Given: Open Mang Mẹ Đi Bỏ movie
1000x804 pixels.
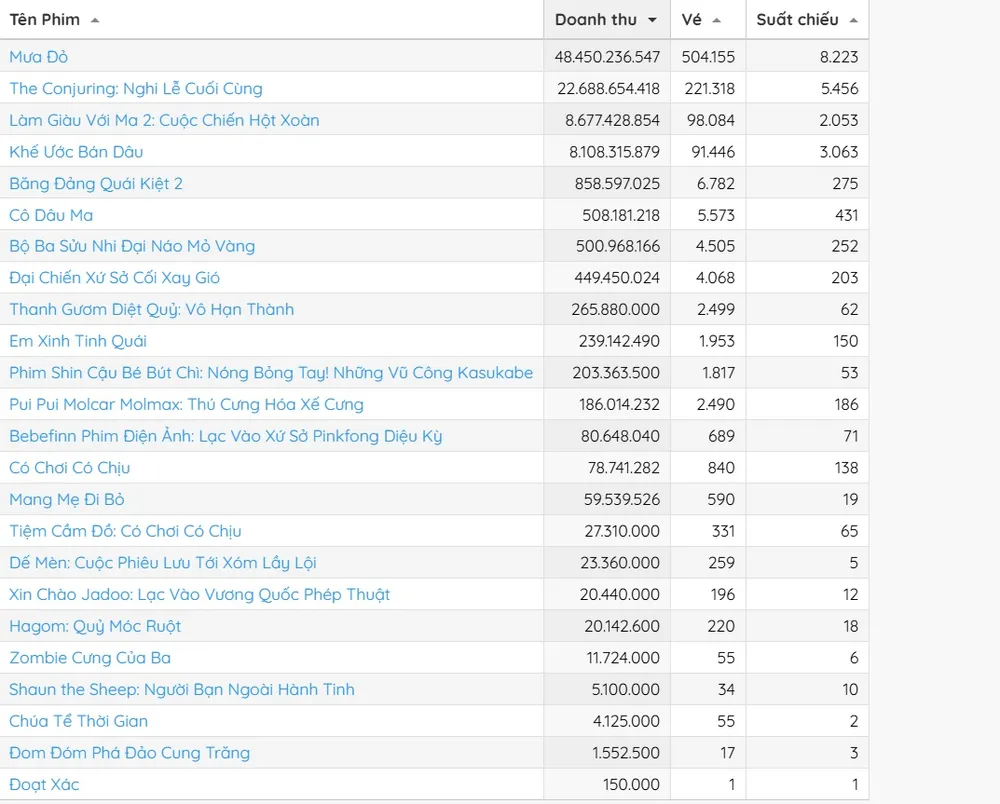Looking at the screenshot, I should 67,499.
